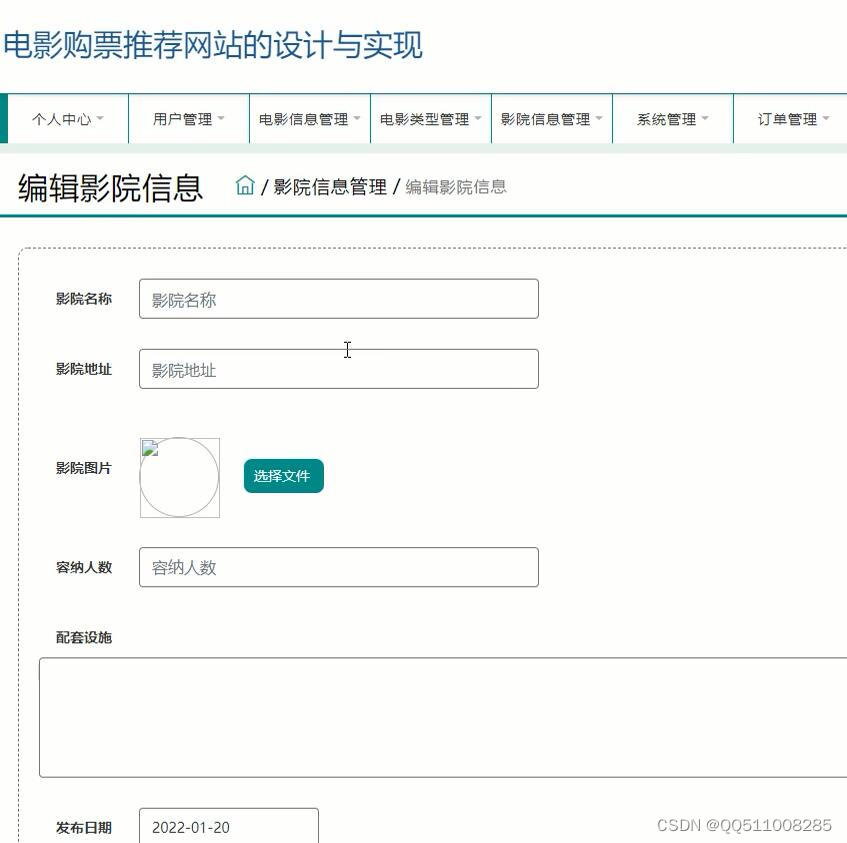Click the 配套设施 field label
The height and width of the screenshot is (843, 847).
[x=84, y=637]
